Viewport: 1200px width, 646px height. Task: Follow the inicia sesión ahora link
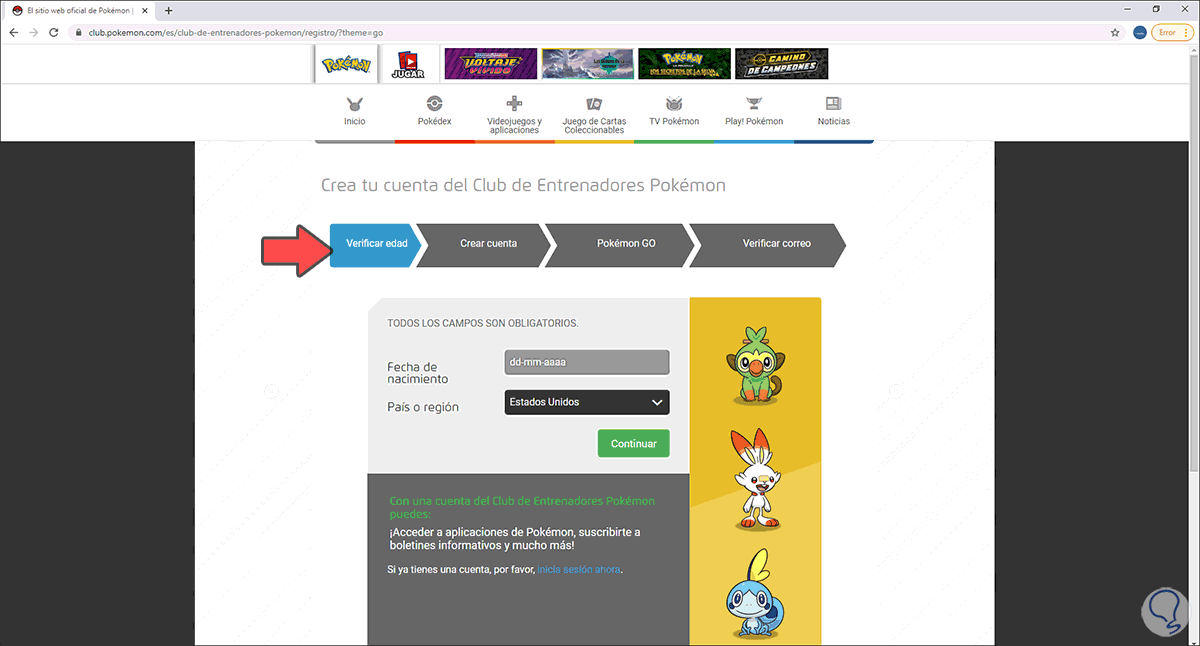click(579, 569)
